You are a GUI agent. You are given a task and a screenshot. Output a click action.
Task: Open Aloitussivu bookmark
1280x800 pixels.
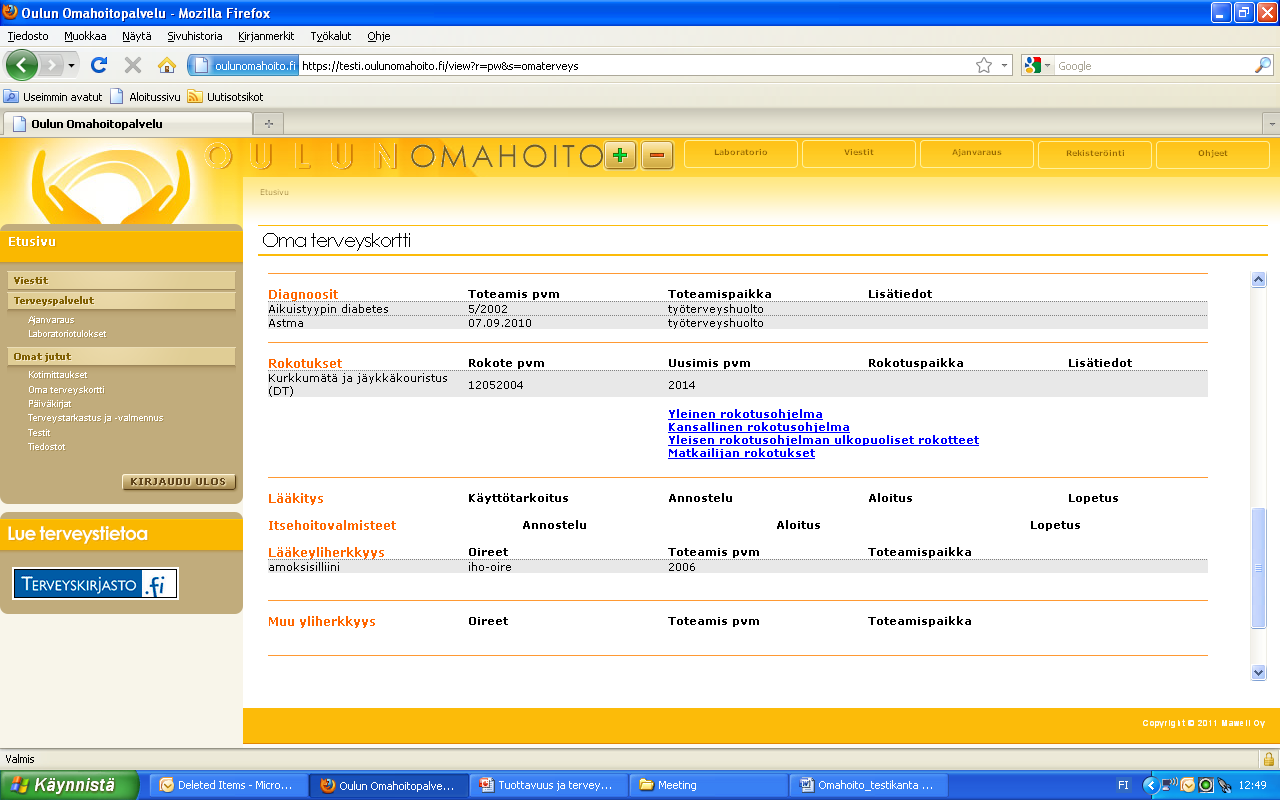pyautogui.click(x=145, y=97)
